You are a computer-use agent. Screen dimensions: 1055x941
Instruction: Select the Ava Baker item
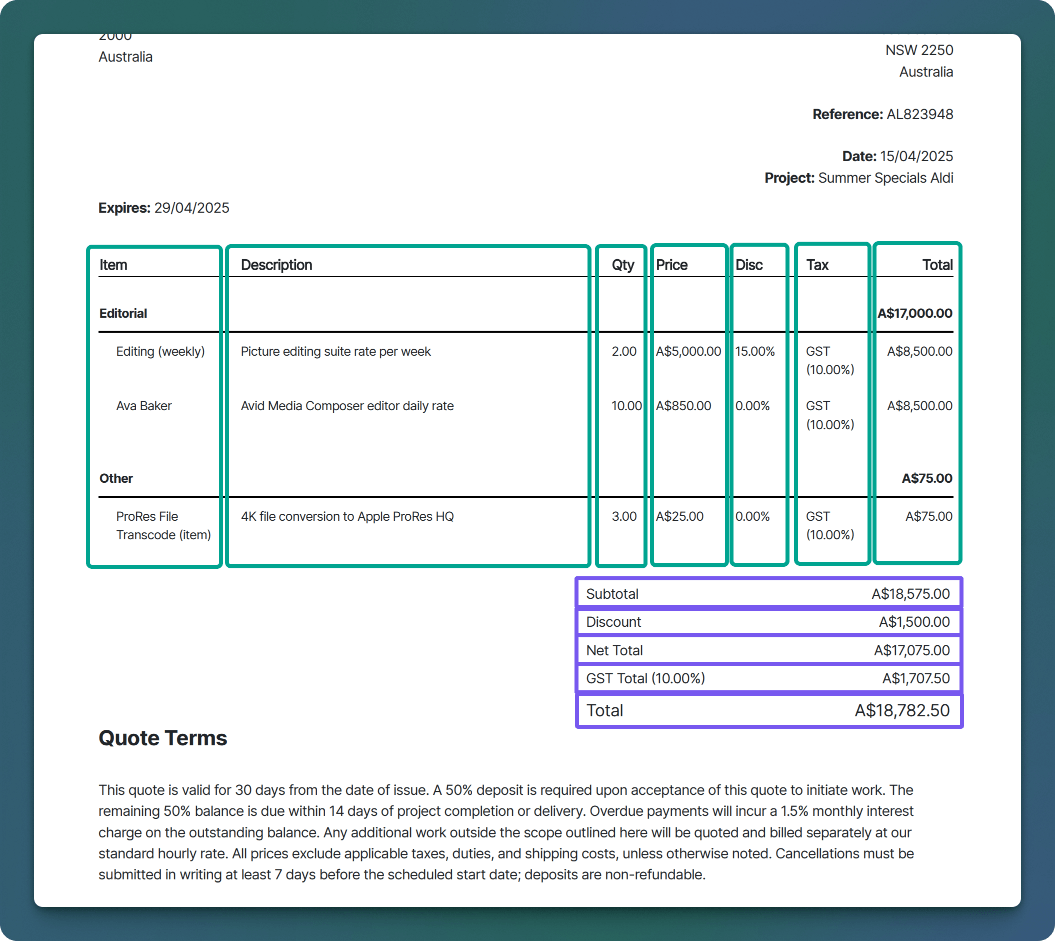(144, 406)
